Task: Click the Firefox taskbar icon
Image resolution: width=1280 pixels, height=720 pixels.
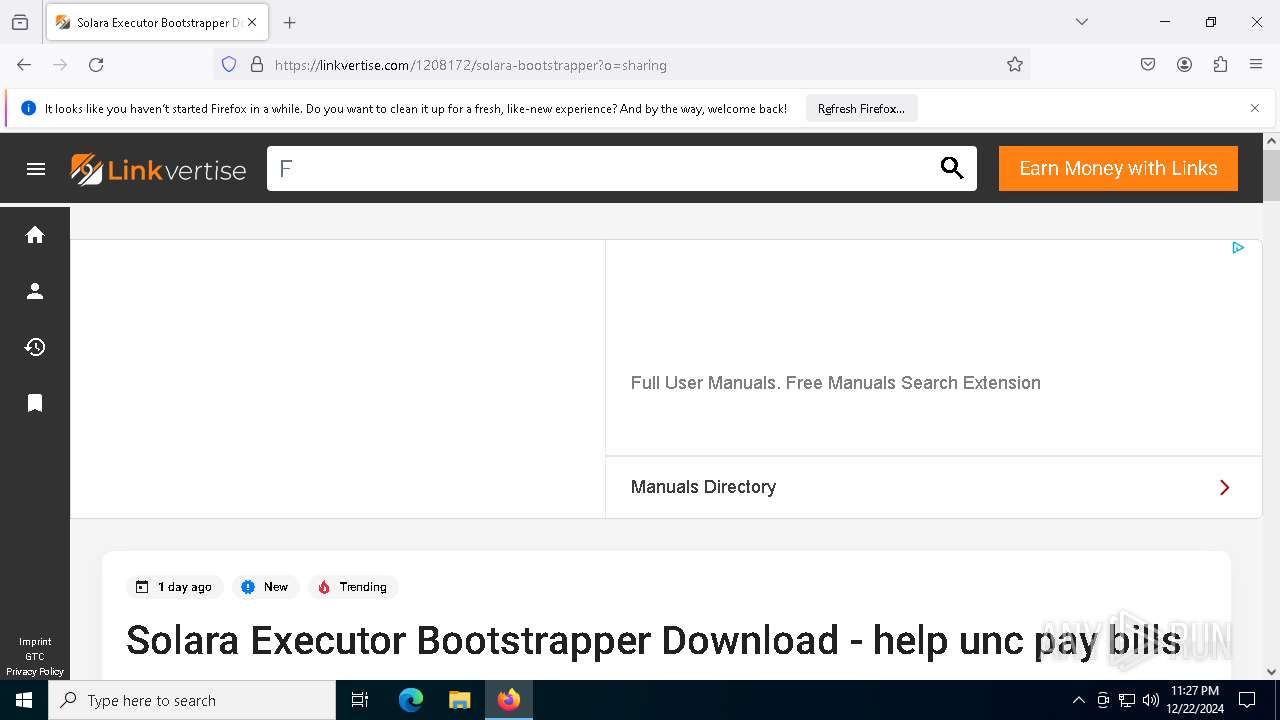Action: pos(509,700)
